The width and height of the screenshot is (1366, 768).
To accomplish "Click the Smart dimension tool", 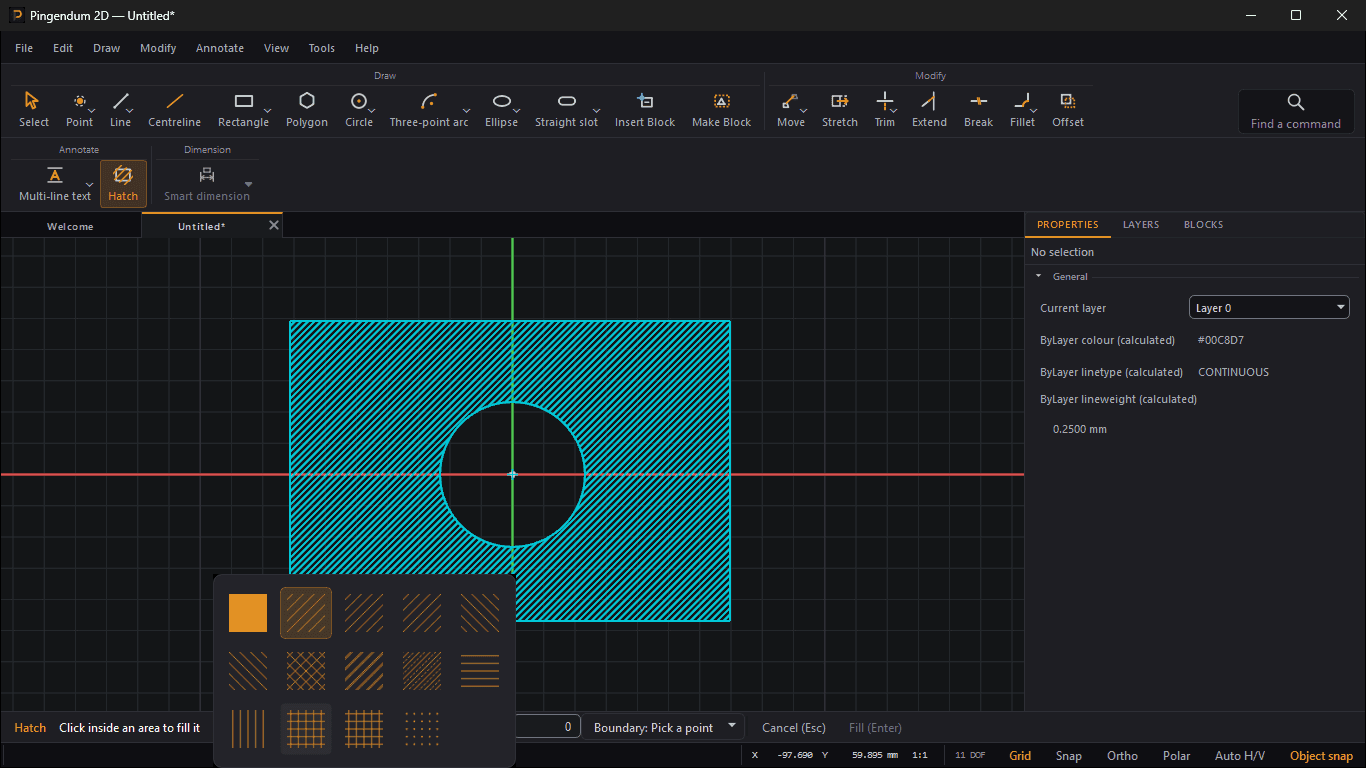I will 207,184.
